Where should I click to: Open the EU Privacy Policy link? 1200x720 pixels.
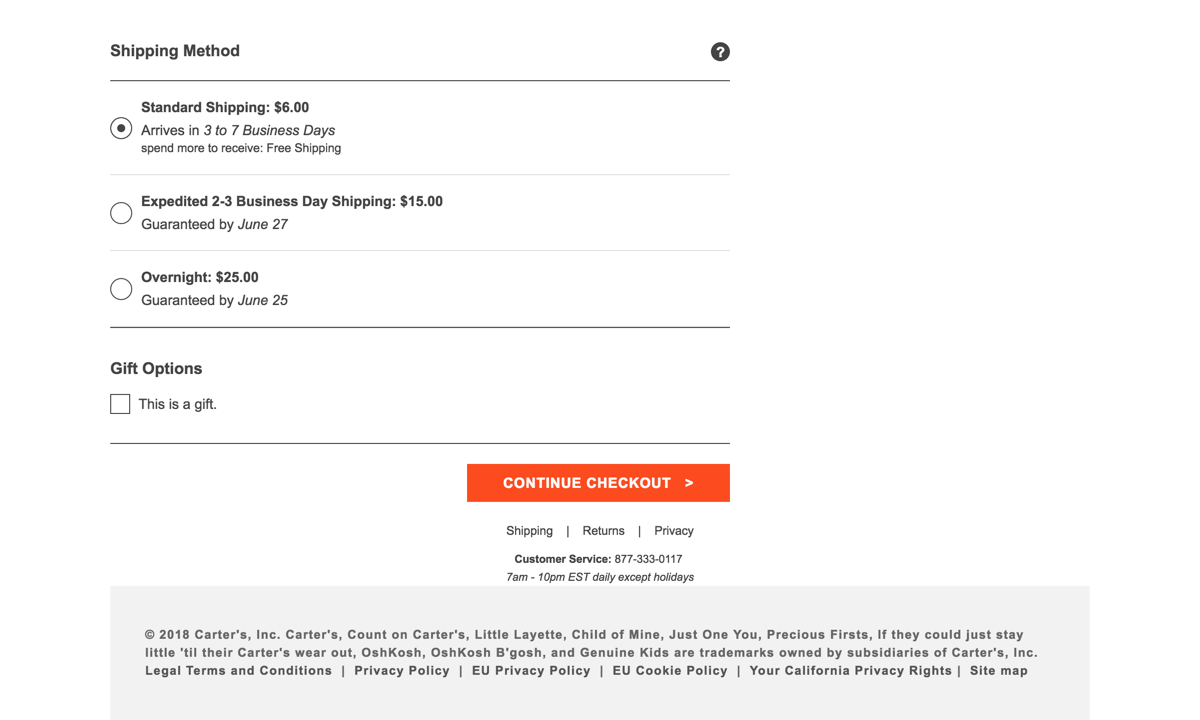tap(531, 671)
